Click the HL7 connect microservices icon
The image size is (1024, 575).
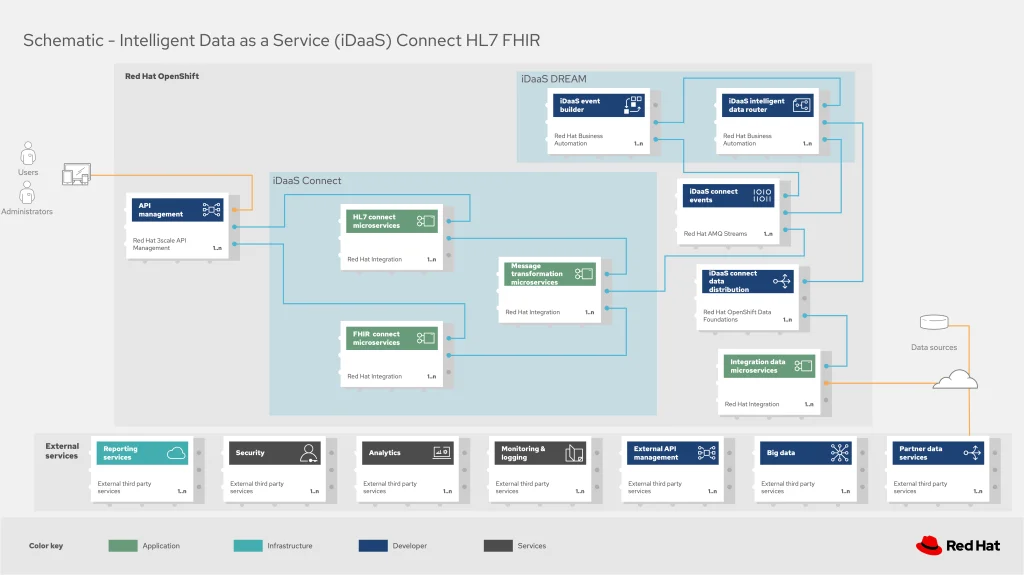(426, 221)
